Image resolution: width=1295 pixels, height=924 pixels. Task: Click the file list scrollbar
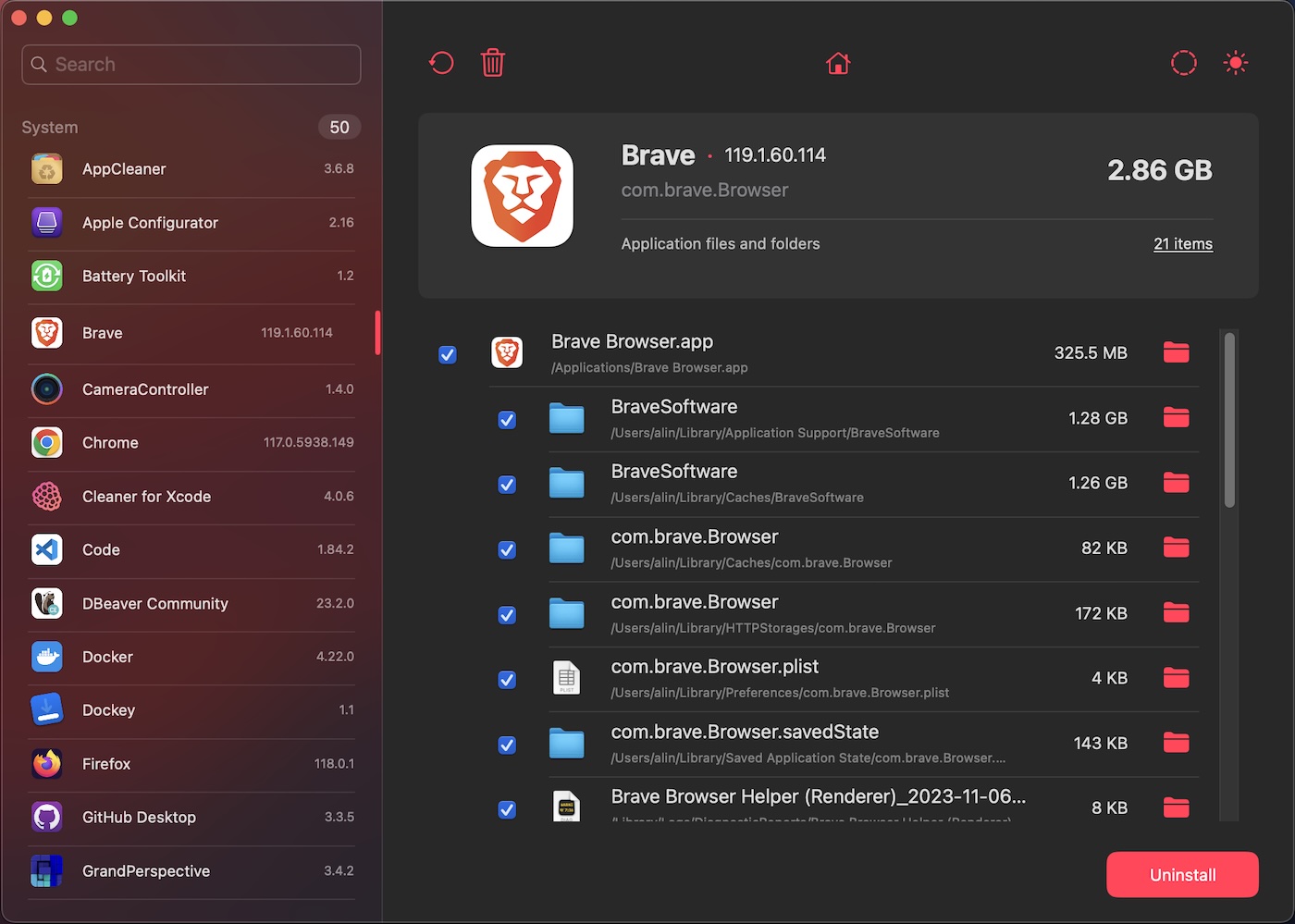click(x=1229, y=420)
